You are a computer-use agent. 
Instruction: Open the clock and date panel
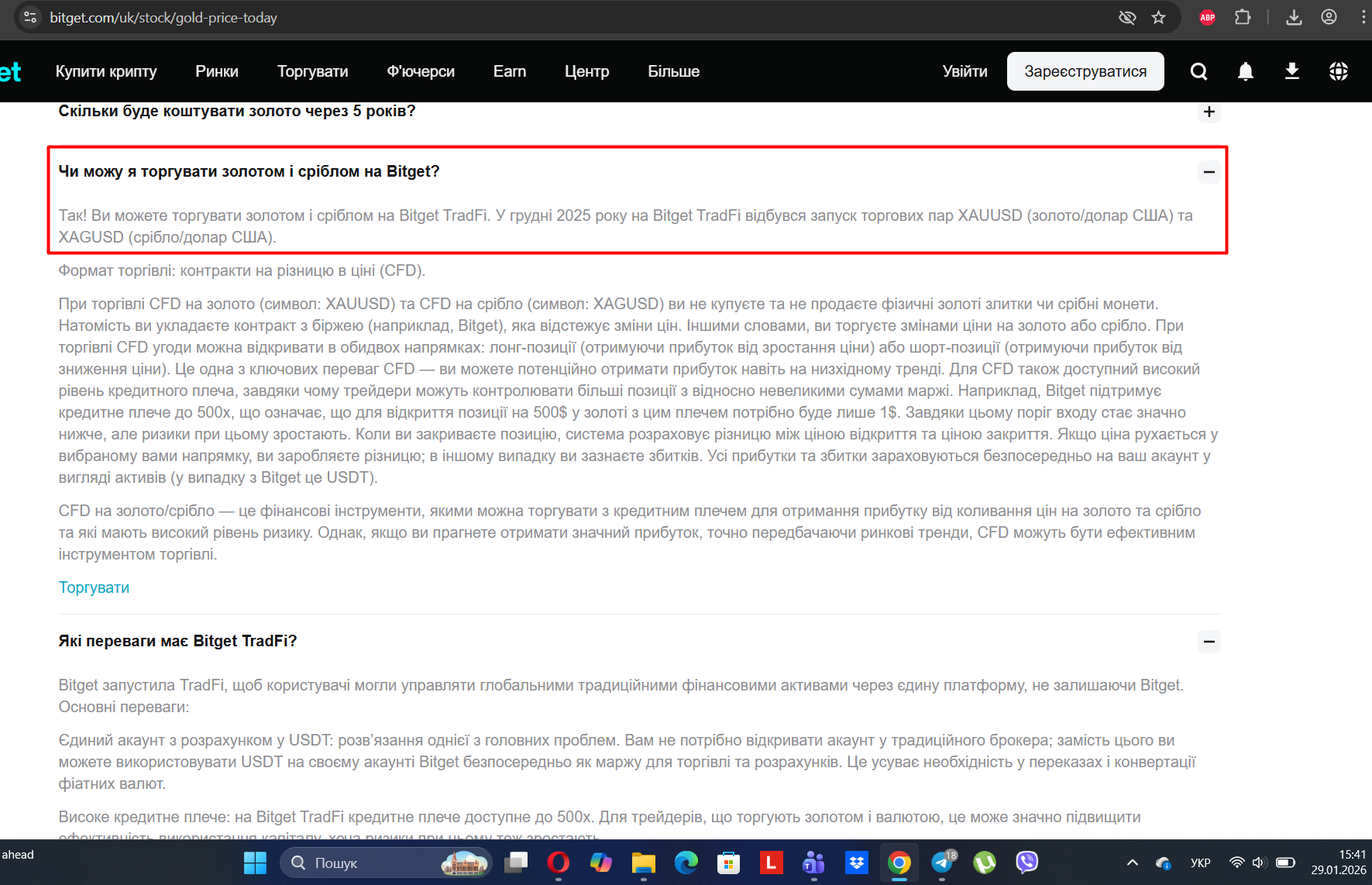[x=1339, y=863]
